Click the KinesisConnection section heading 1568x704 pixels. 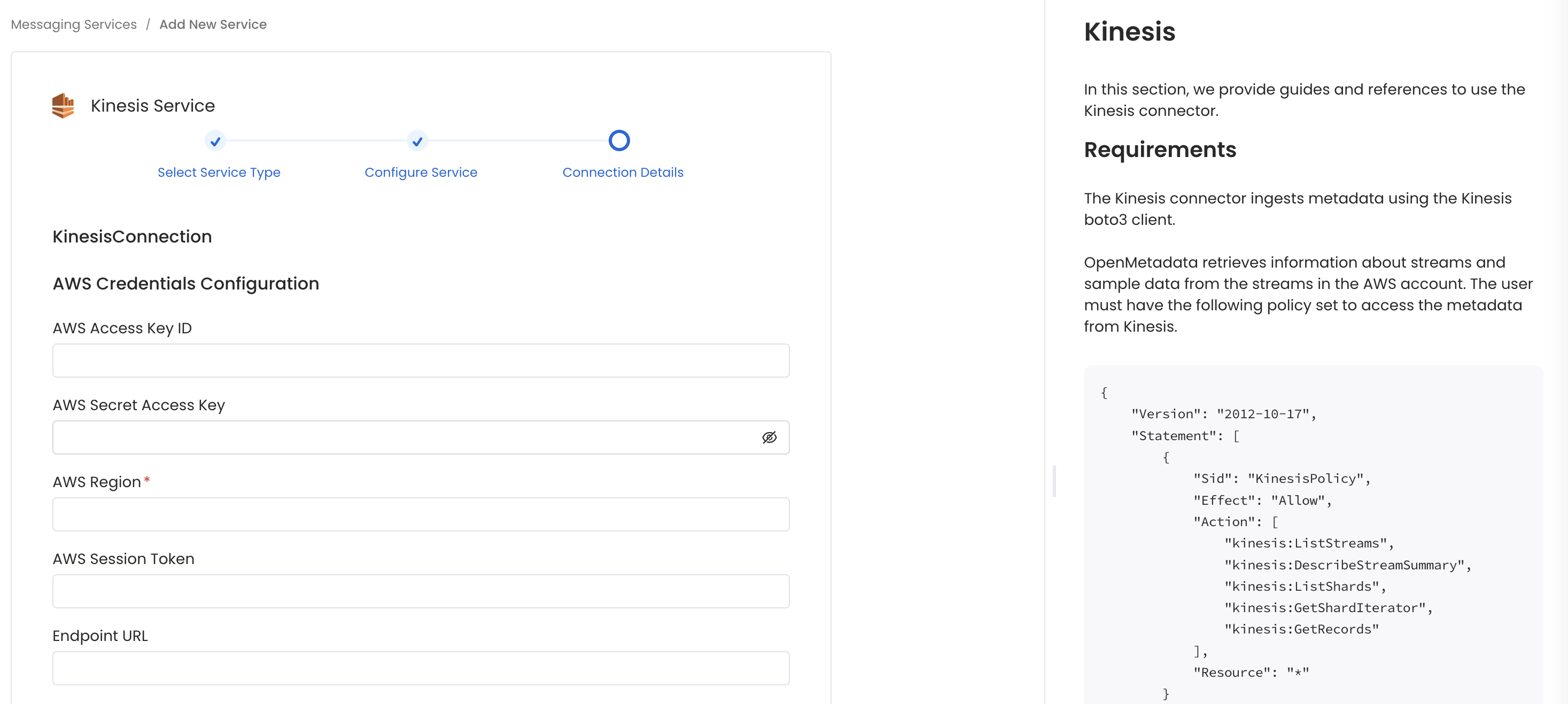(x=131, y=236)
